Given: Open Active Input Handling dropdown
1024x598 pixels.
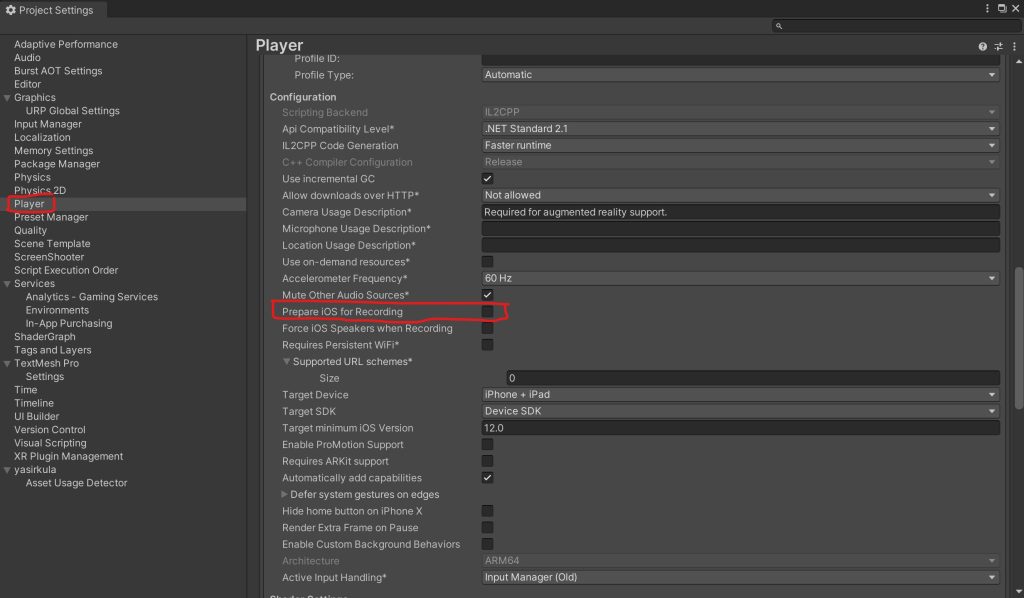Looking at the screenshot, I should [741, 577].
